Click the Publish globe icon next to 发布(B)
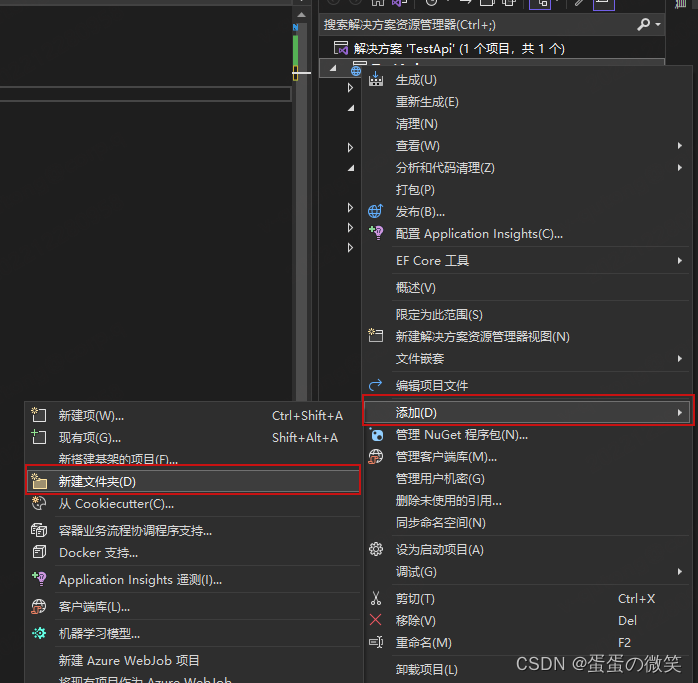Viewport: 698px width, 683px height. 375,211
